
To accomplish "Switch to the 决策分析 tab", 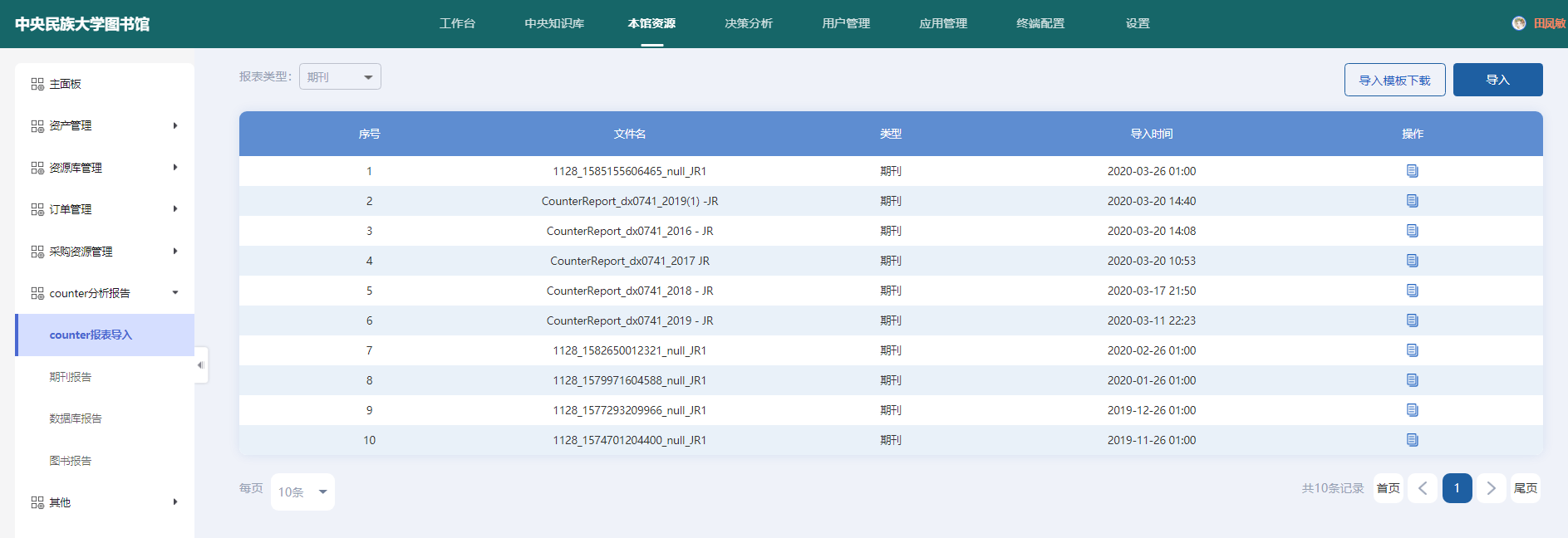I will coord(748,23).
